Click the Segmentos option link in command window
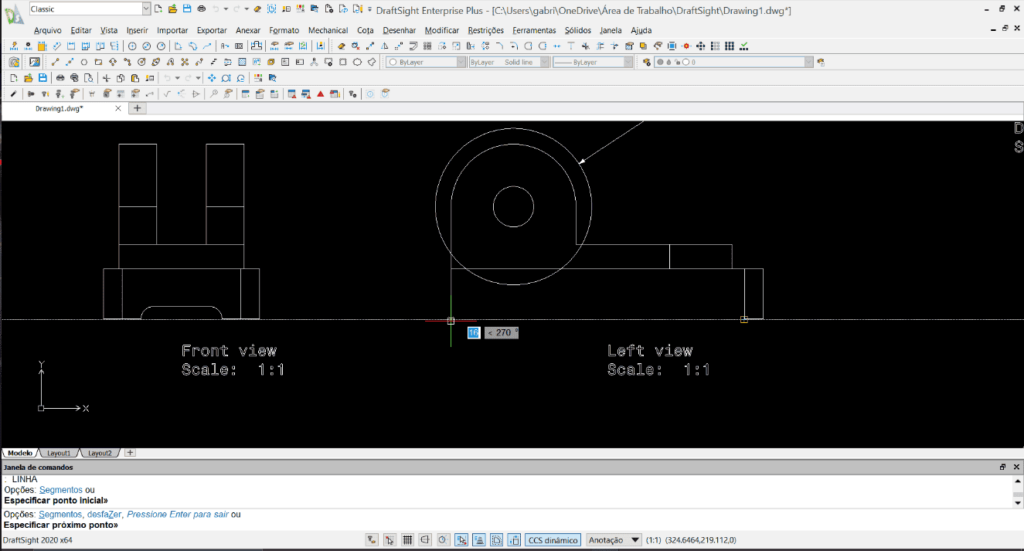 (x=60, y=514)
